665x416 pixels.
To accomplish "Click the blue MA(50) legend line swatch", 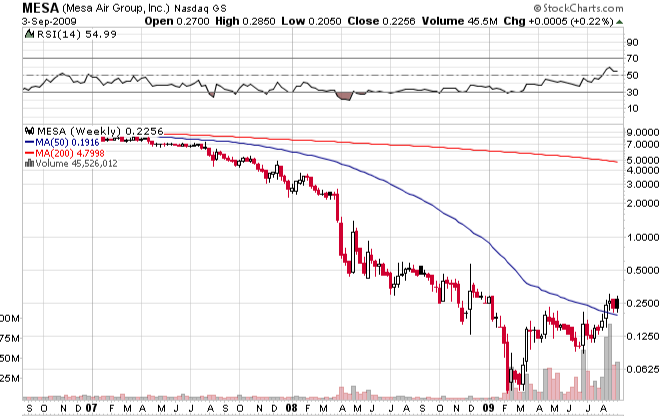I will pos(29,142).
